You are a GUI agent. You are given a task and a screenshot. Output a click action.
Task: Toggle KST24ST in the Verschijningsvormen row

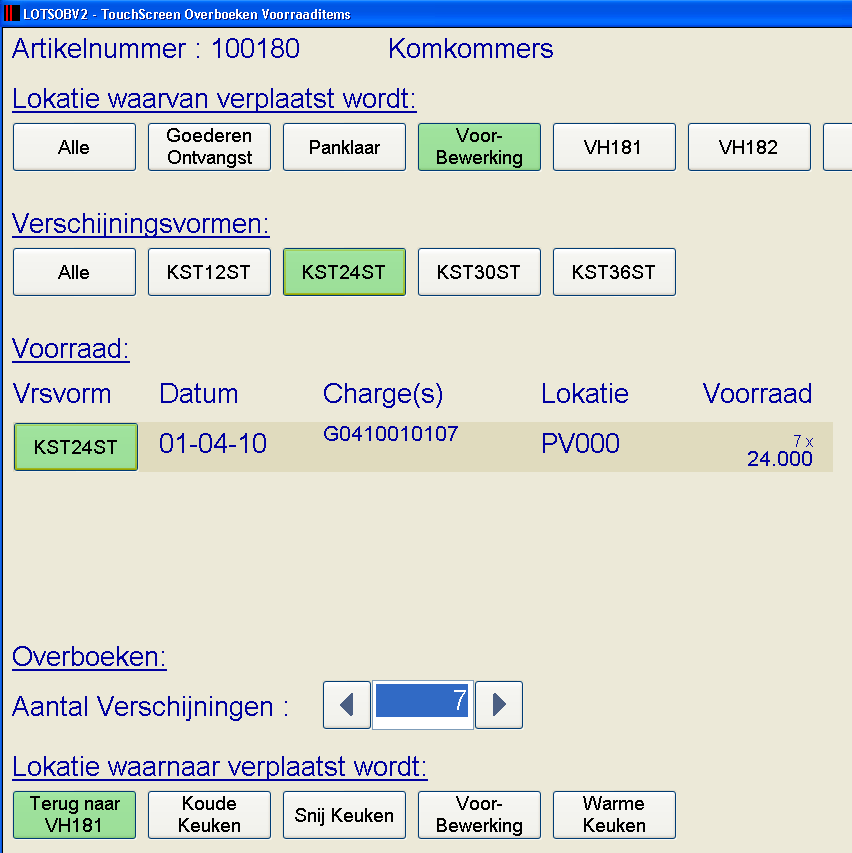[x=344, y=272]
